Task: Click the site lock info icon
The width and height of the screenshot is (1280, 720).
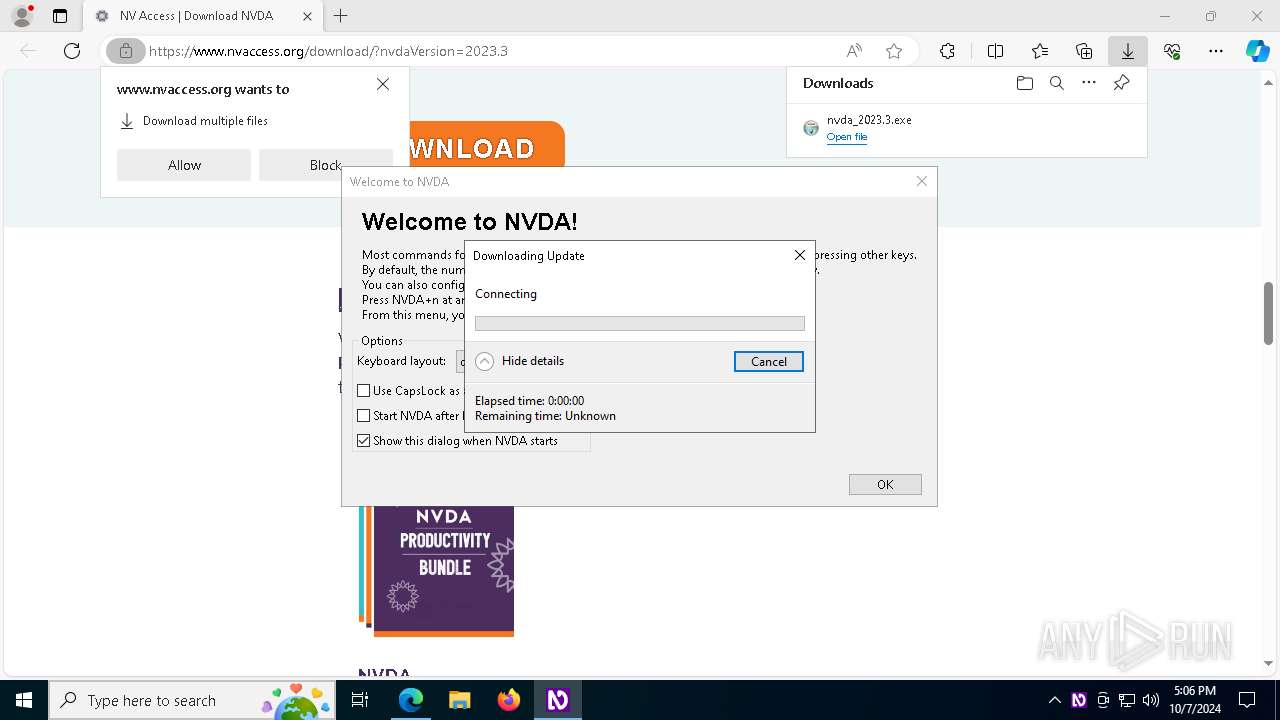Action: (x=125, y=51)
